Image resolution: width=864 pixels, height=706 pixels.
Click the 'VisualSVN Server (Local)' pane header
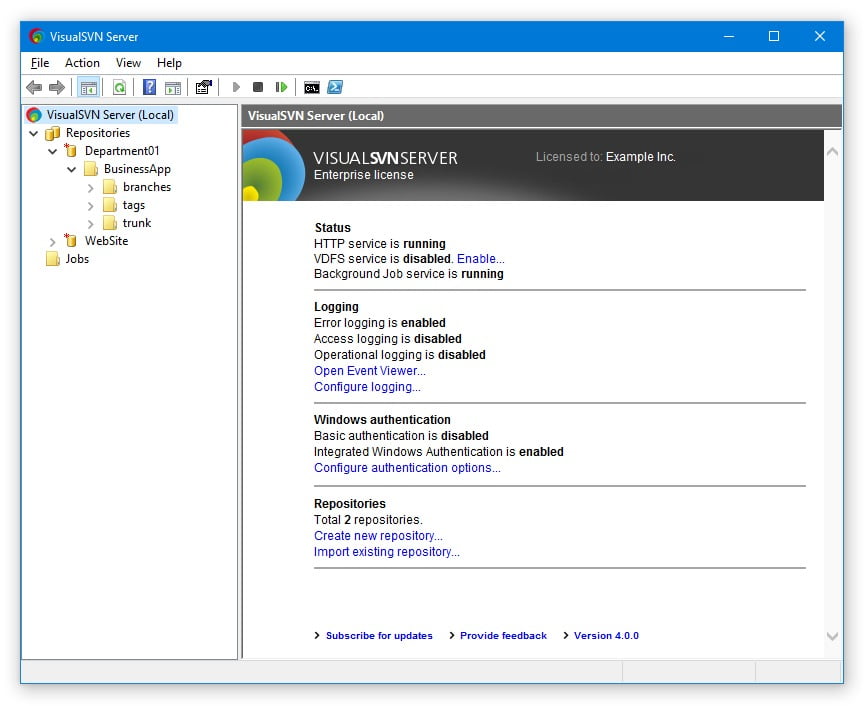[x=541, y=116]
